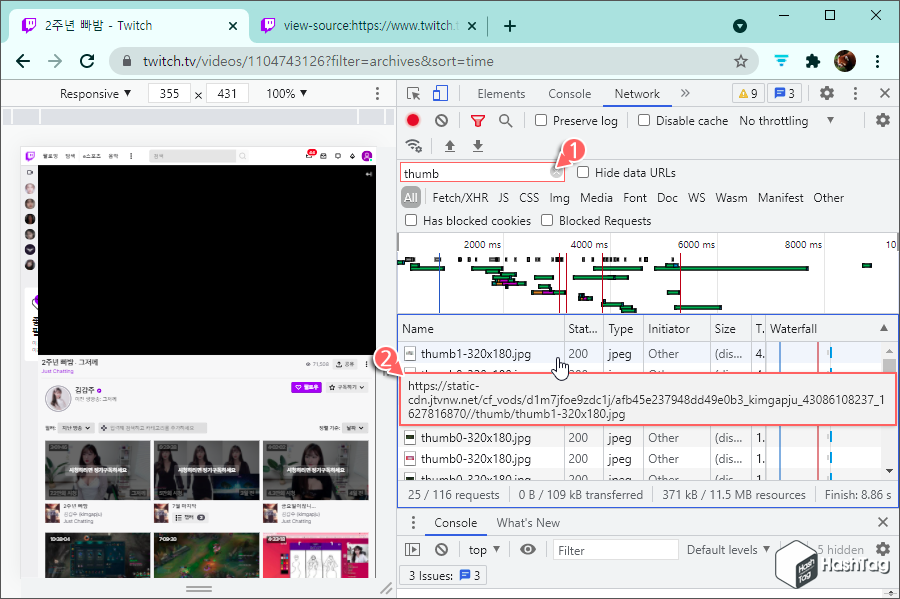The width and height of the screenshot is (900, 599).
Task: Toggle console sidebar icon
Action: 413,550
